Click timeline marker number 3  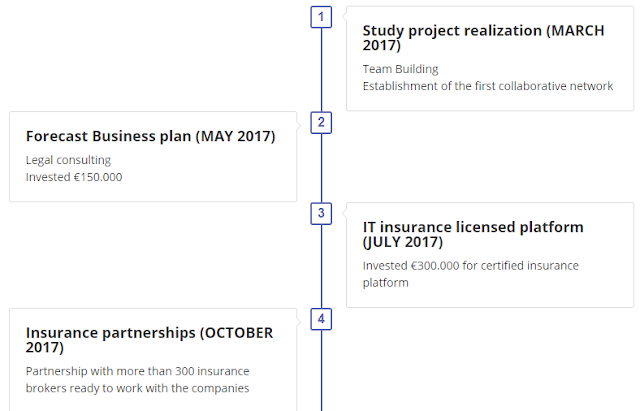[321, 213]
